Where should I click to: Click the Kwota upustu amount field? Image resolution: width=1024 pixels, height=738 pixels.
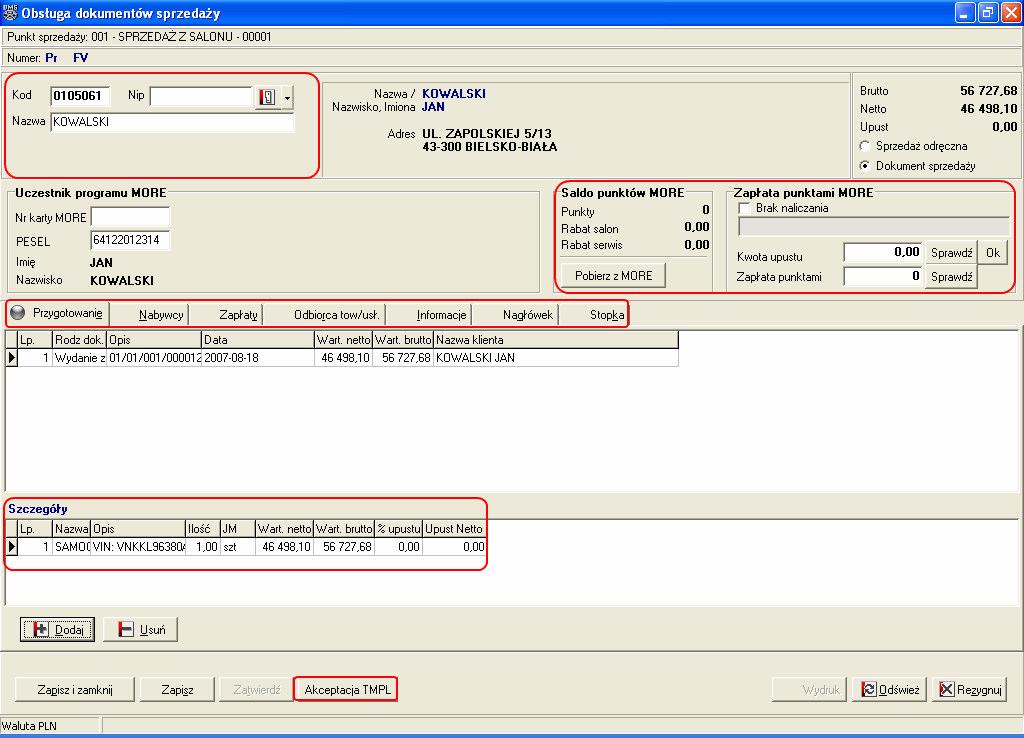click(882, 252)
